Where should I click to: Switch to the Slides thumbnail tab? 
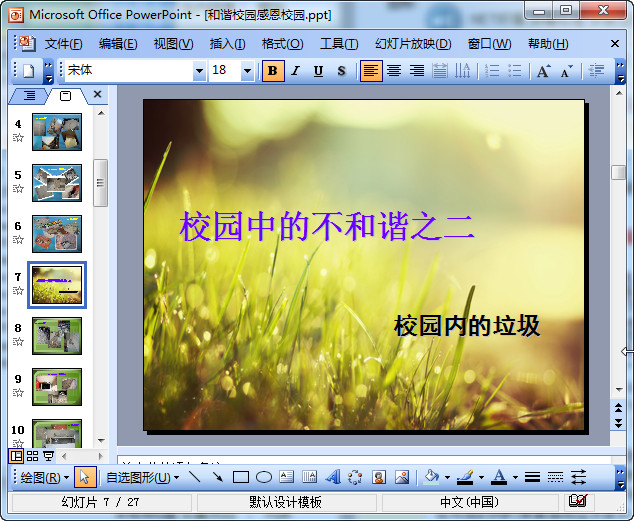click(x=65, y=96)
